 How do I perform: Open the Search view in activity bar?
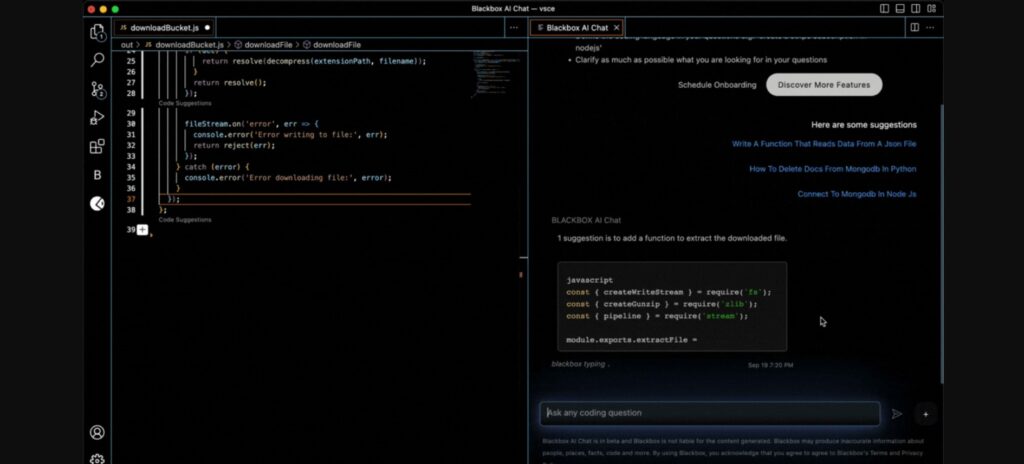[97, 60]
